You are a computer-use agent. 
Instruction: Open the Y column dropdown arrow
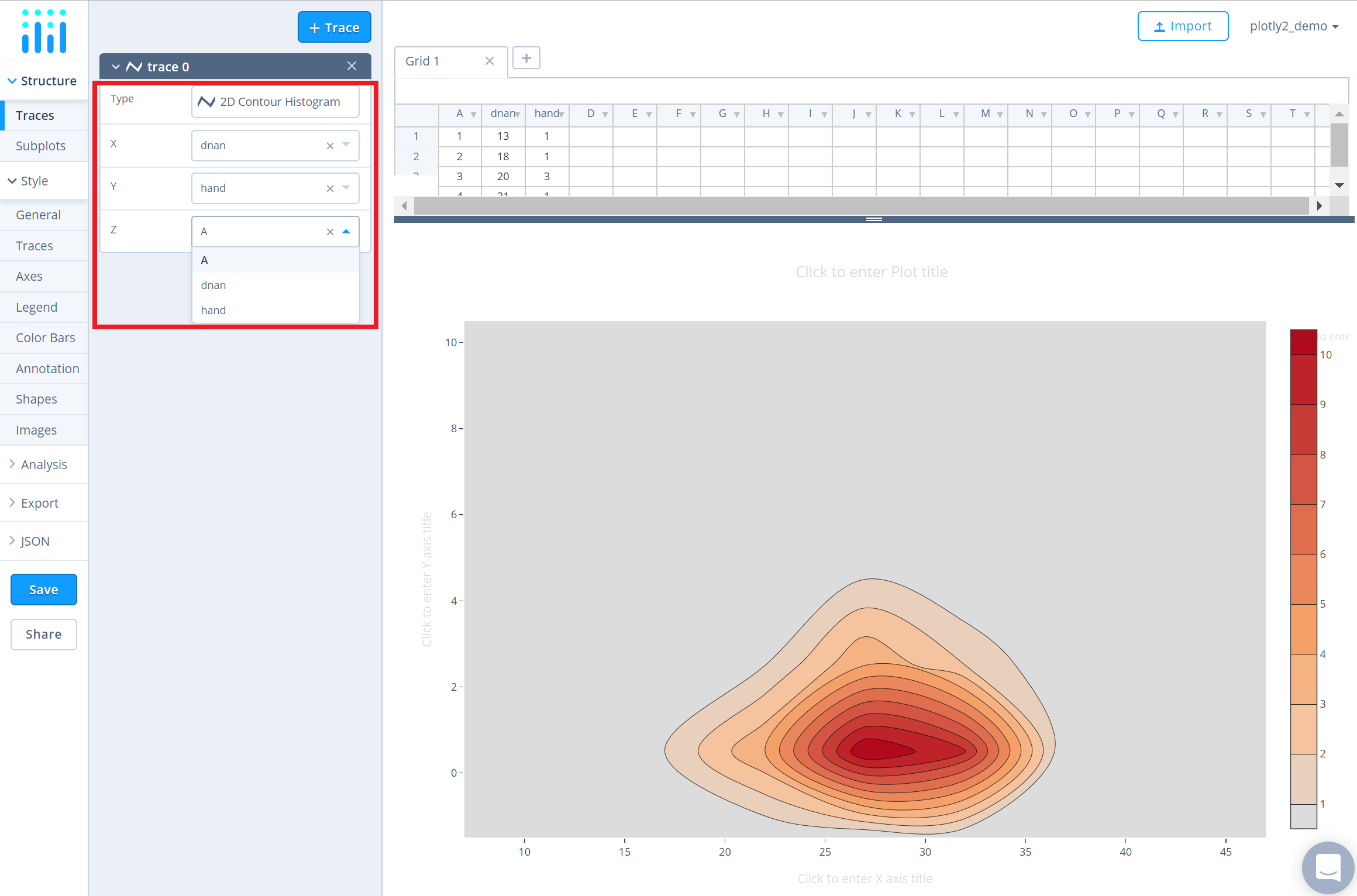(x=346, y=187)
